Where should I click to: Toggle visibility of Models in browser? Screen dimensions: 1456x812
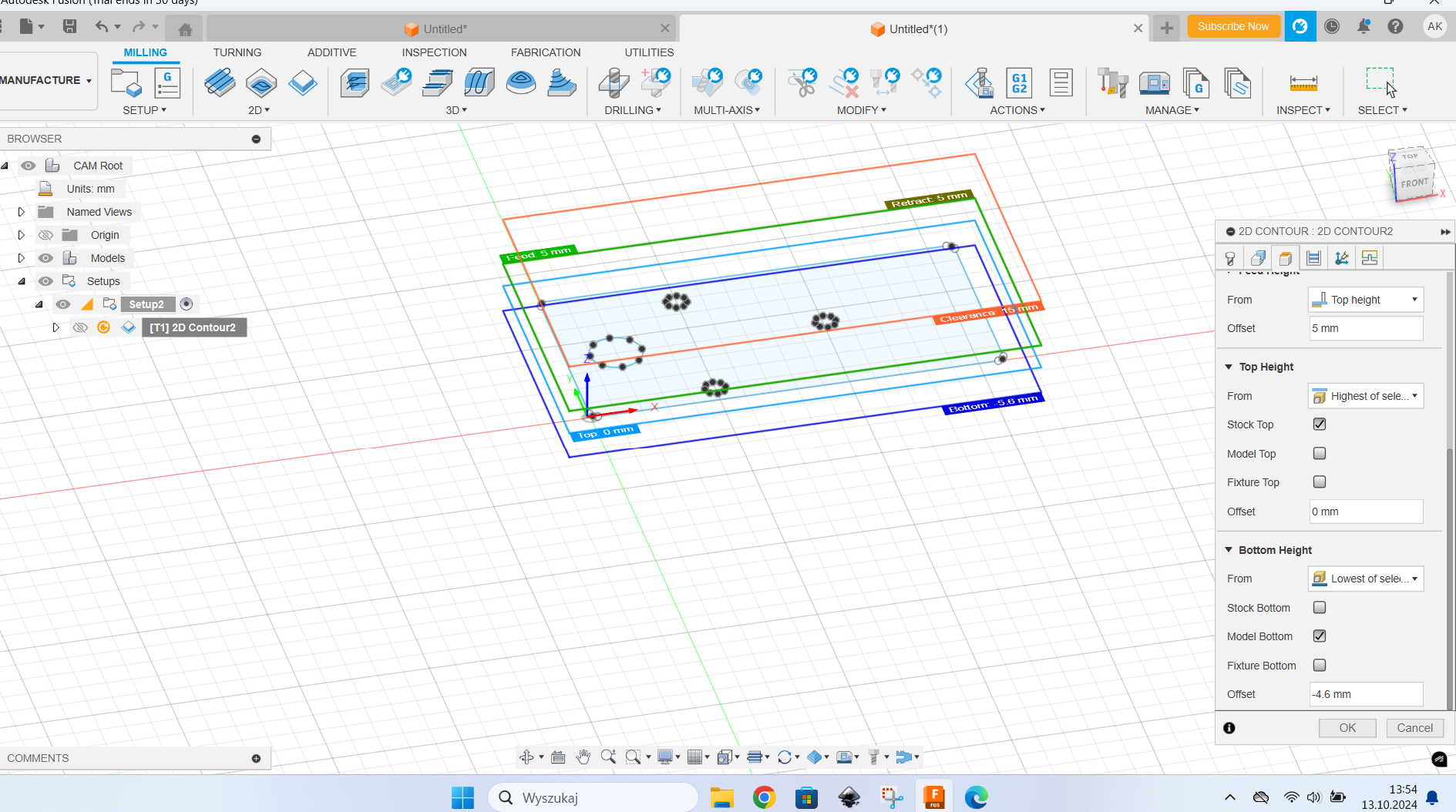click(46, 258)
